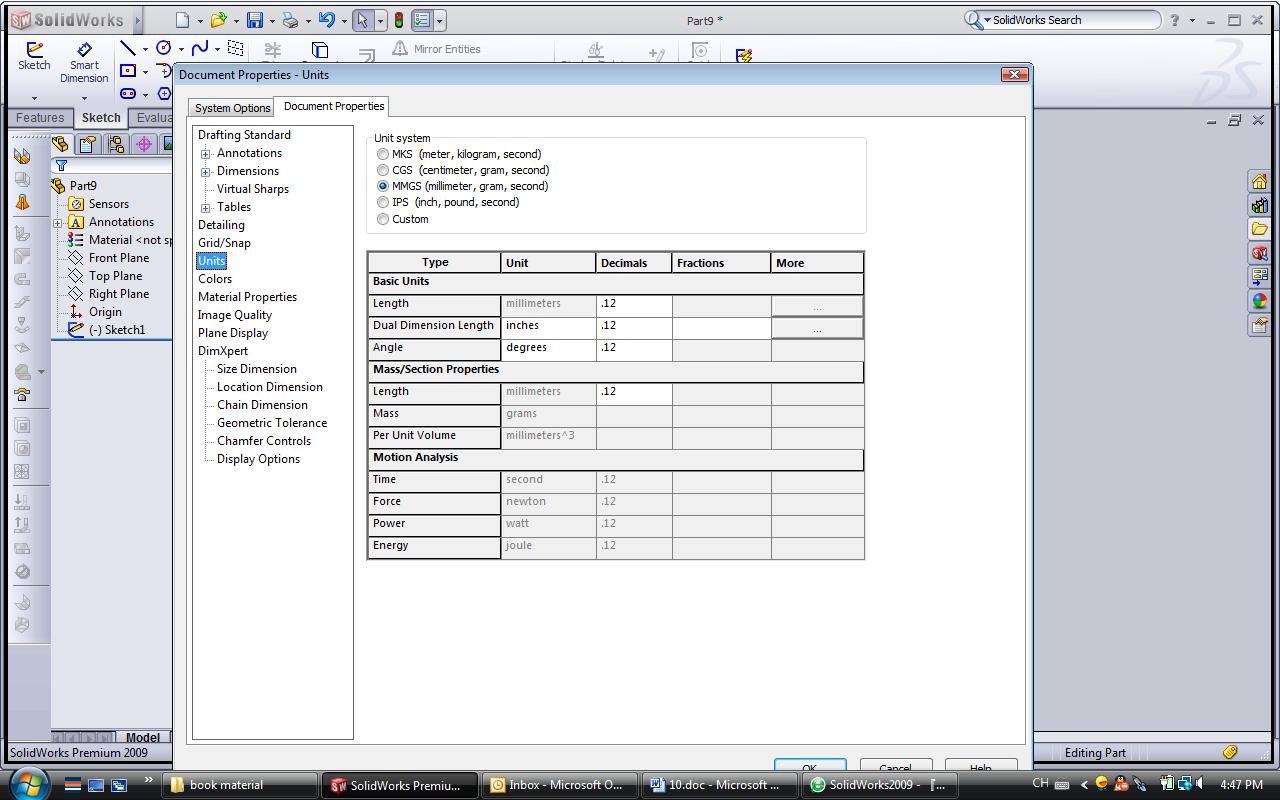Open the Sketch command tab
Image resolution: width=1280 pixels, height=800 pixels.
(101, 118)
